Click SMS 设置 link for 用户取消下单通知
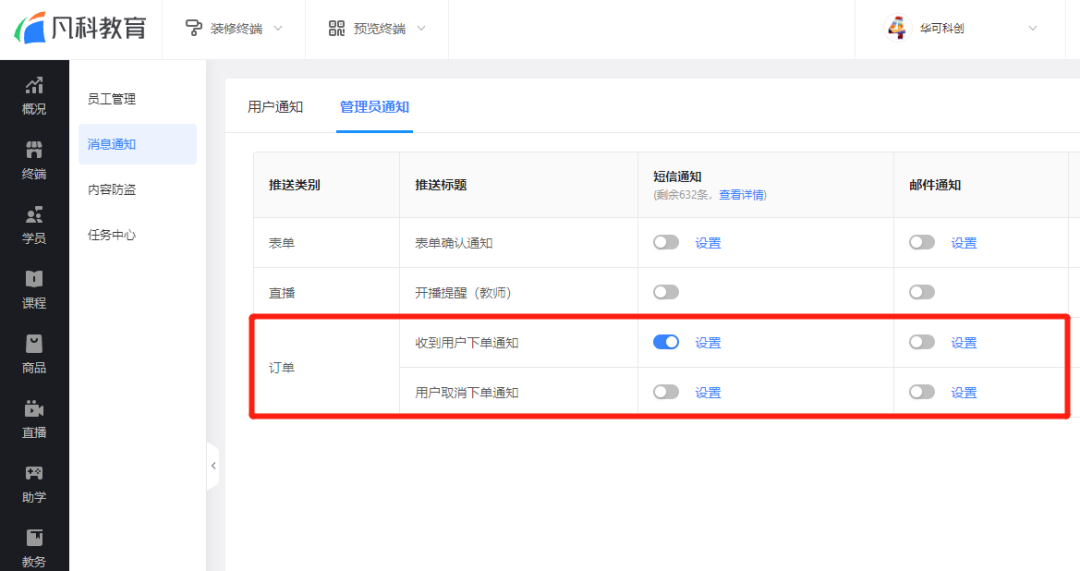Image resolution: width=1080 pixels, height=571 pixels. (708, 393)
